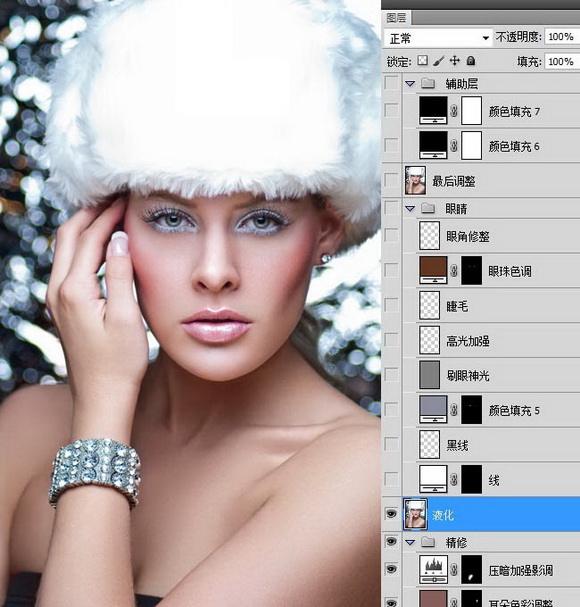Screen dimensions: 580x607
Task: Click folder icon of 辅助层 group
Action: pos(428,83)
